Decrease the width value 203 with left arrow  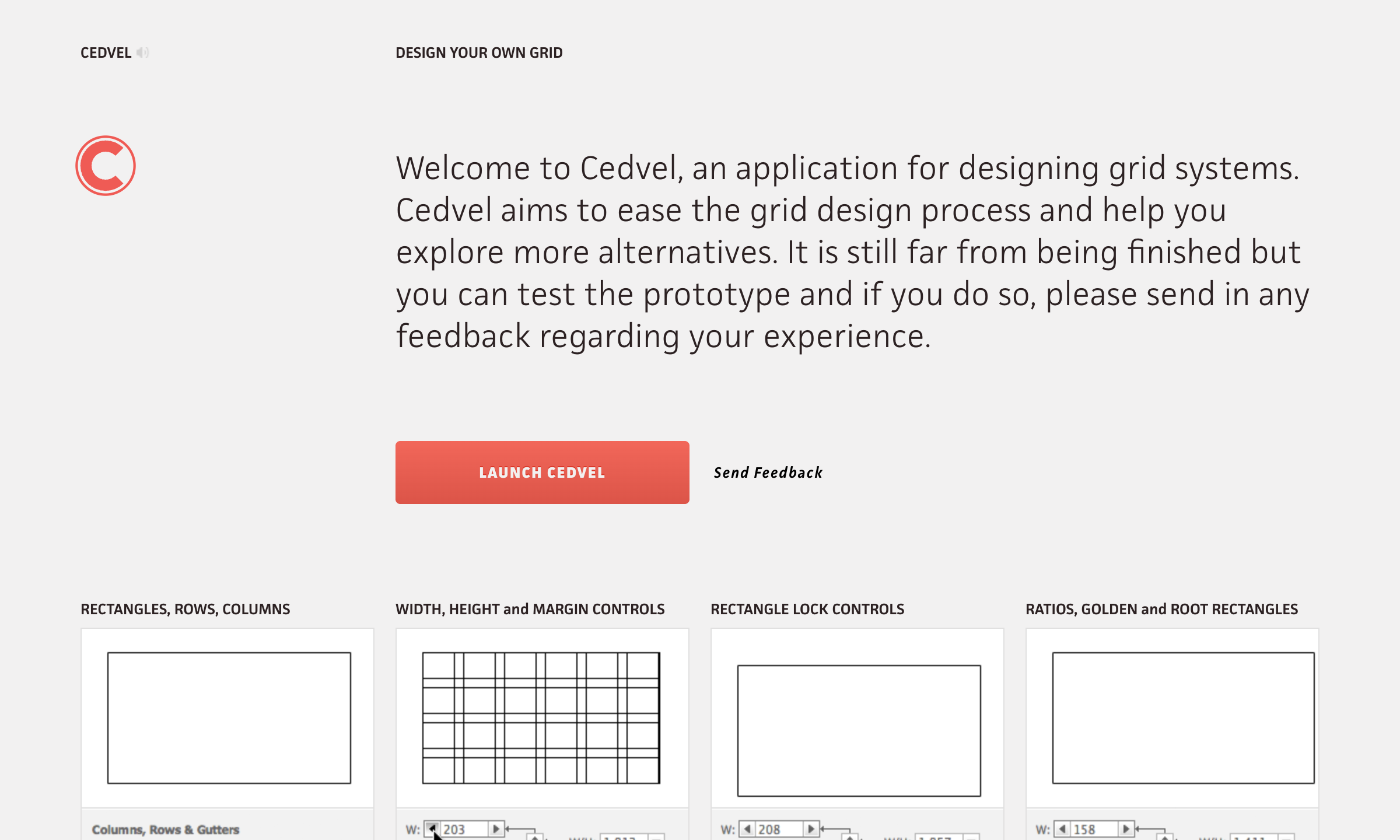(x=432, y=829)
